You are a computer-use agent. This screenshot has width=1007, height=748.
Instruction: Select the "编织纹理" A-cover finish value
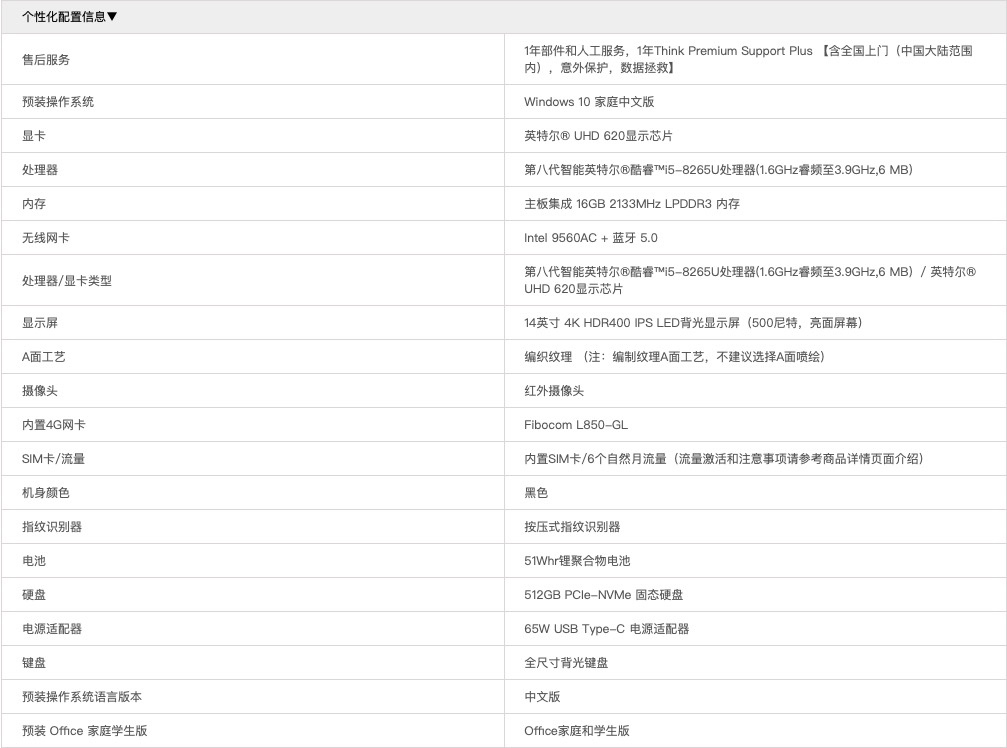pyautogui.click(x=674, y=356)
